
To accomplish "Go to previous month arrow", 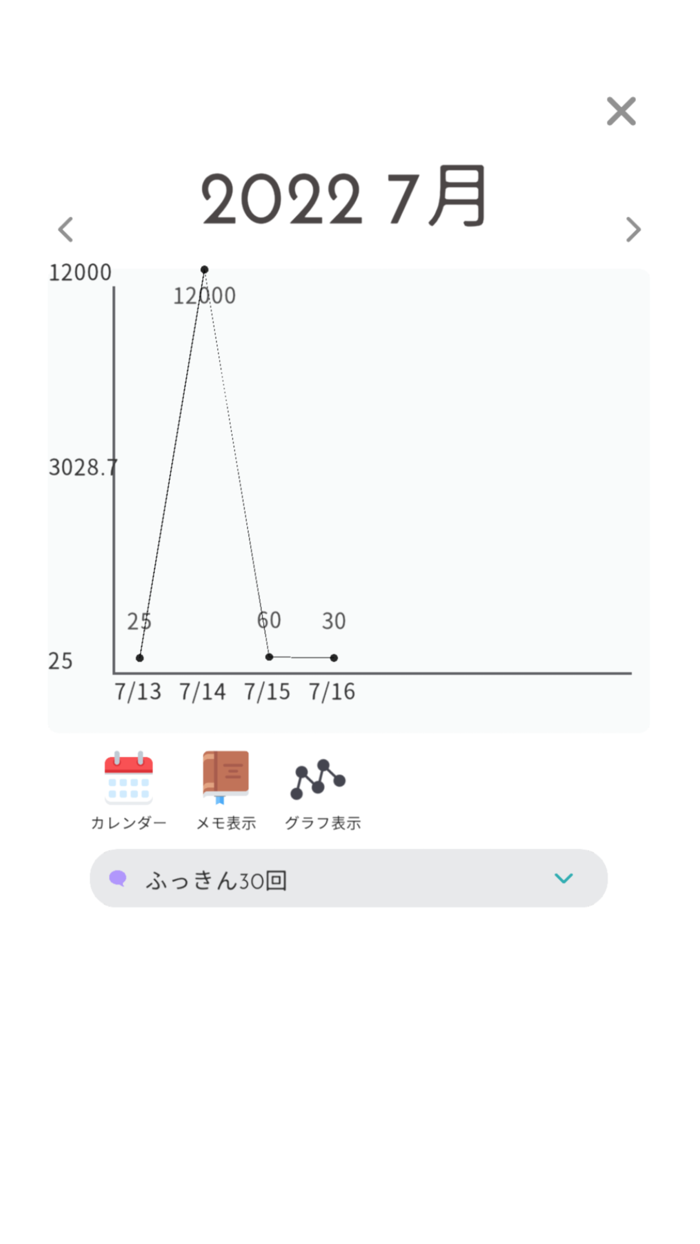I will pos(66,230).
